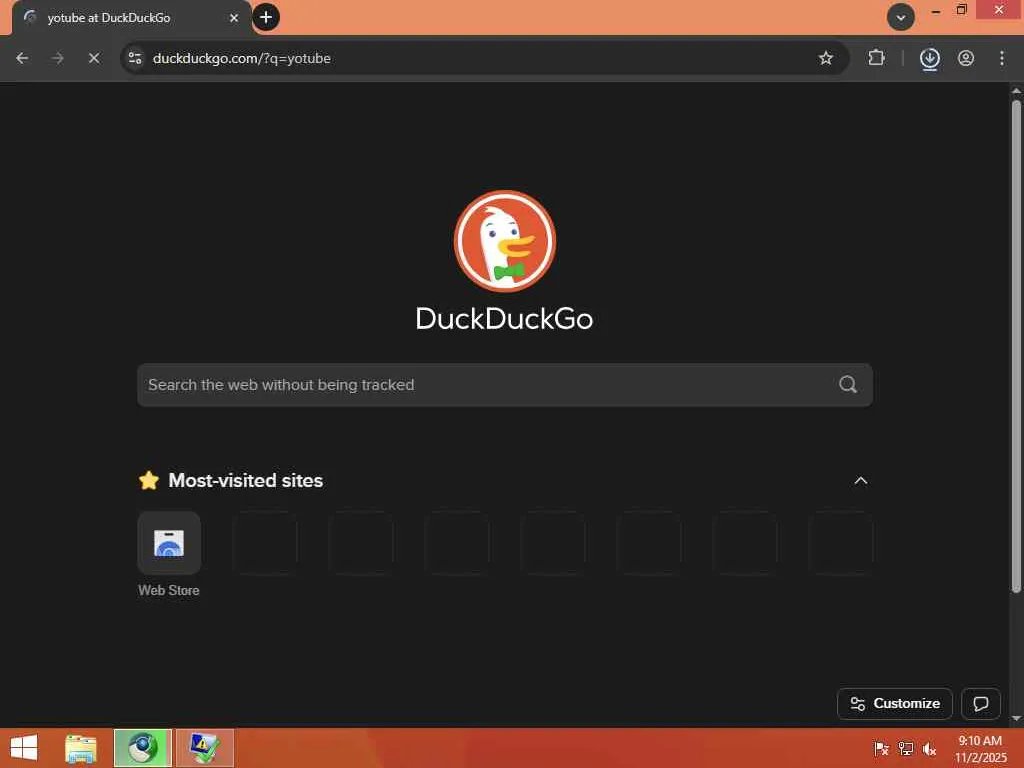The image size is (1024, 768).
Task: Click the muted volume tray icon
Action: coord(929,749)
